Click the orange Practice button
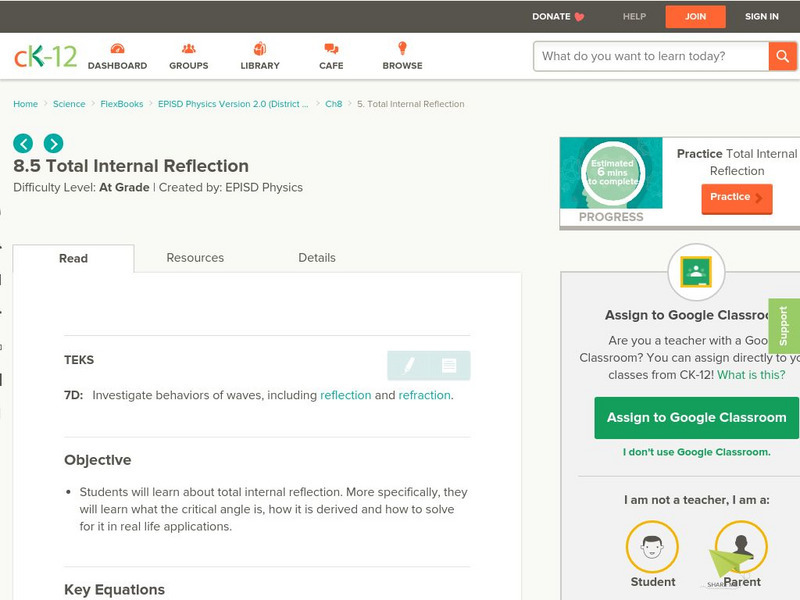Viewport: 800px width, 600px height. coord(736,198)
